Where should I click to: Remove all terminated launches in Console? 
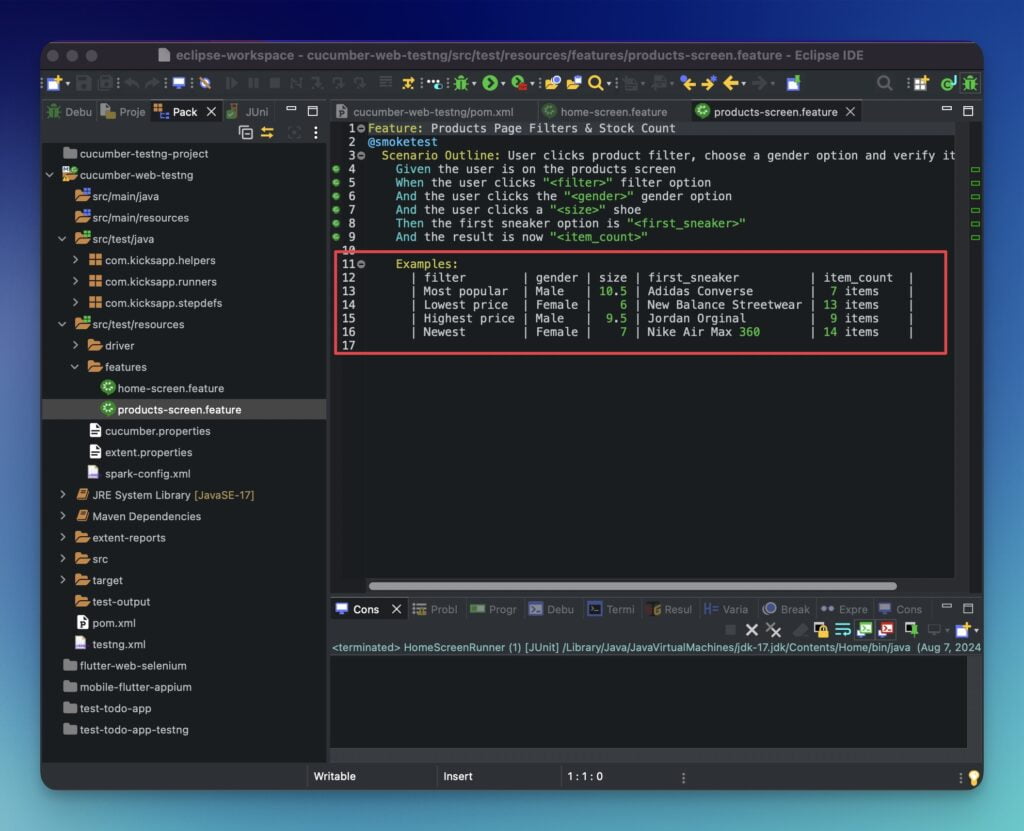tap(773, 630)
